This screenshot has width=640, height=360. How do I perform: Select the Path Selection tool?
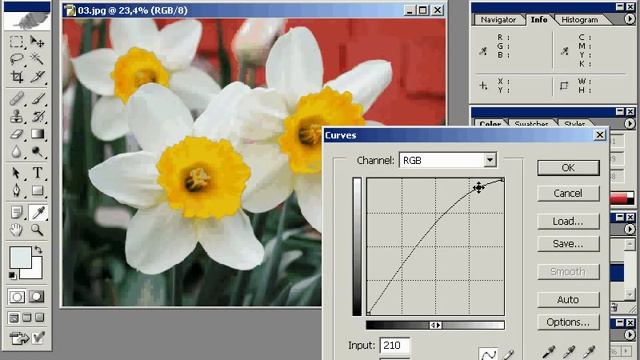pyautogui.click(x=16, y=173)
